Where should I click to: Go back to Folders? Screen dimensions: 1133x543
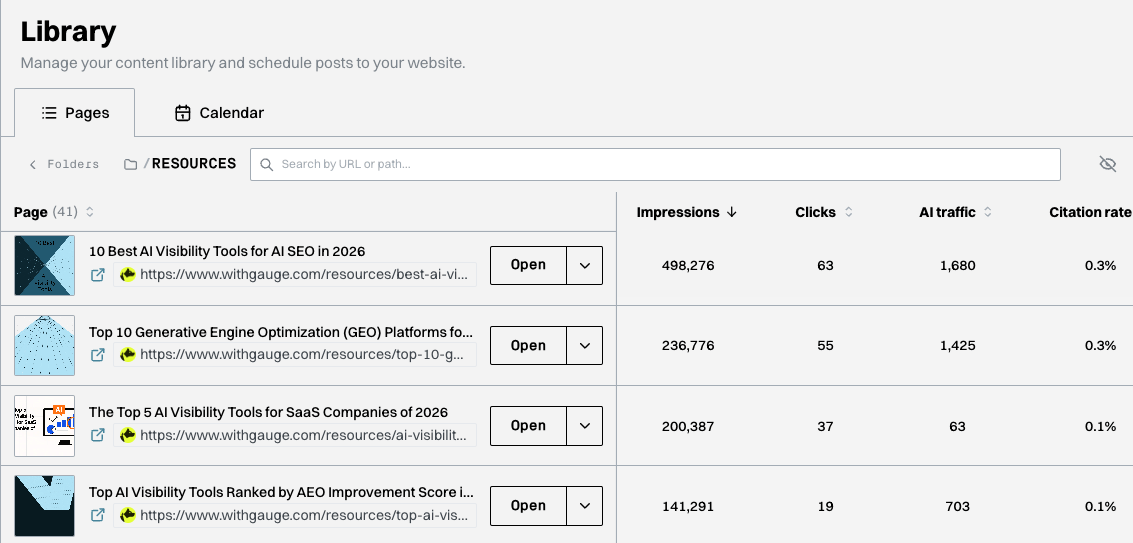(x=64, y=164)
